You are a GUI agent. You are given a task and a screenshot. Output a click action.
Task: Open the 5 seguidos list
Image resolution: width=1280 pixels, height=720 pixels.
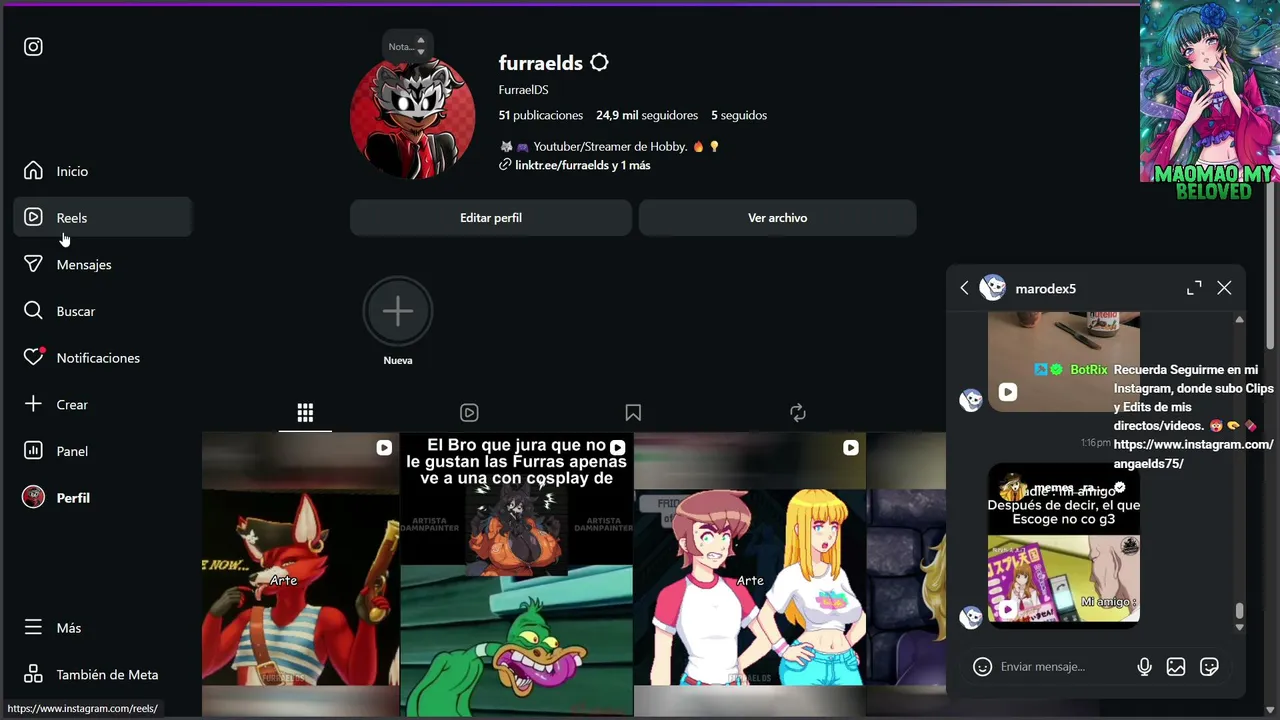[739, 115]
